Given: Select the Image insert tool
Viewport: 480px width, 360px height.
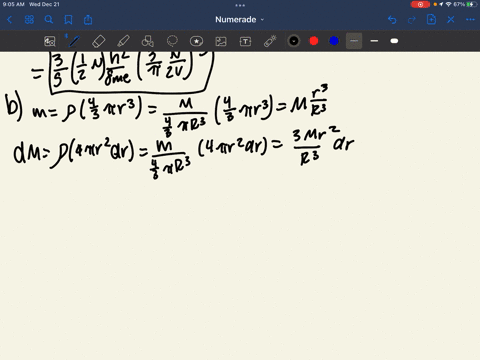Looking at the screenshot, I should click(221, 41).
